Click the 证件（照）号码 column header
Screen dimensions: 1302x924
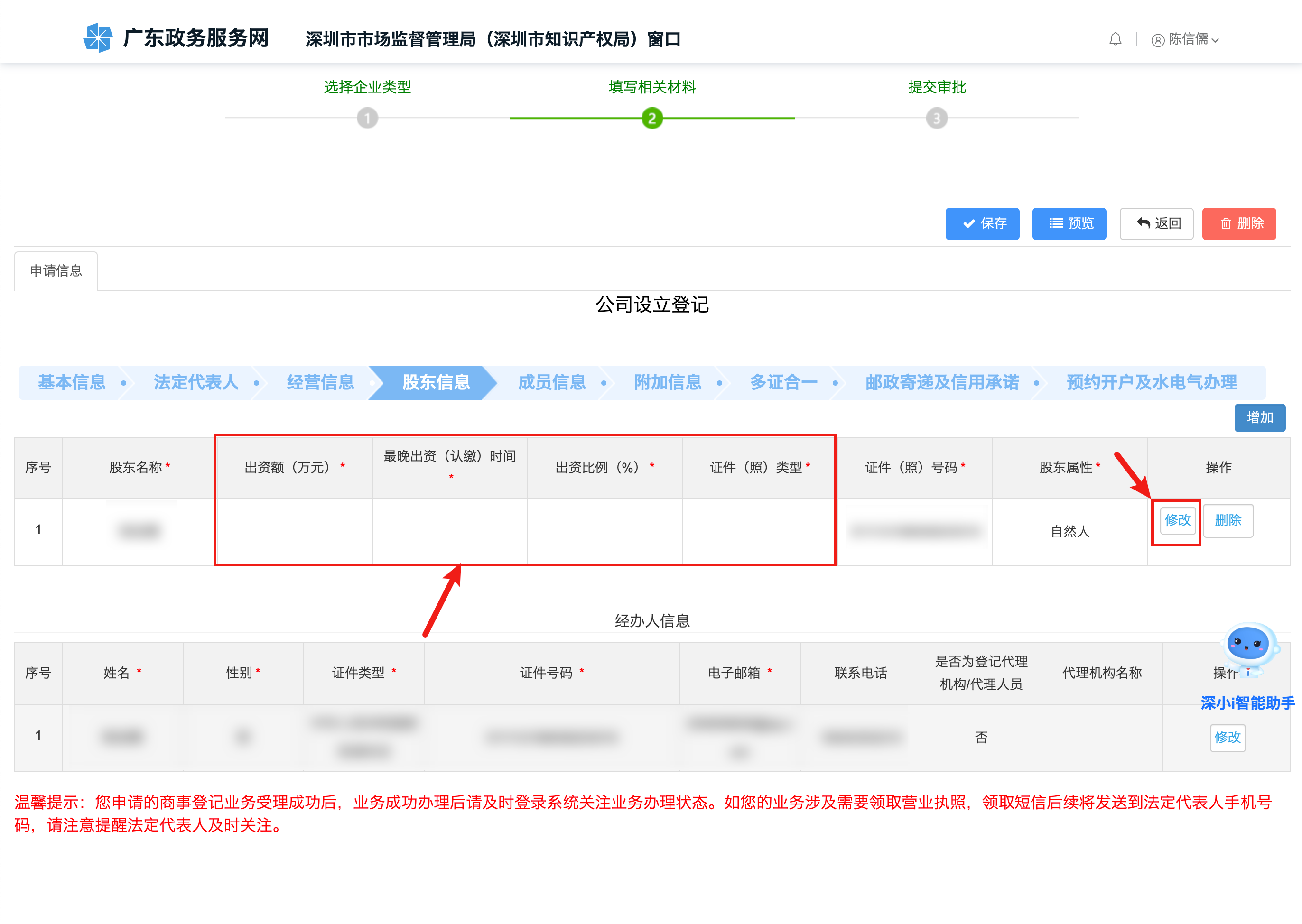(x=914, y=468)
